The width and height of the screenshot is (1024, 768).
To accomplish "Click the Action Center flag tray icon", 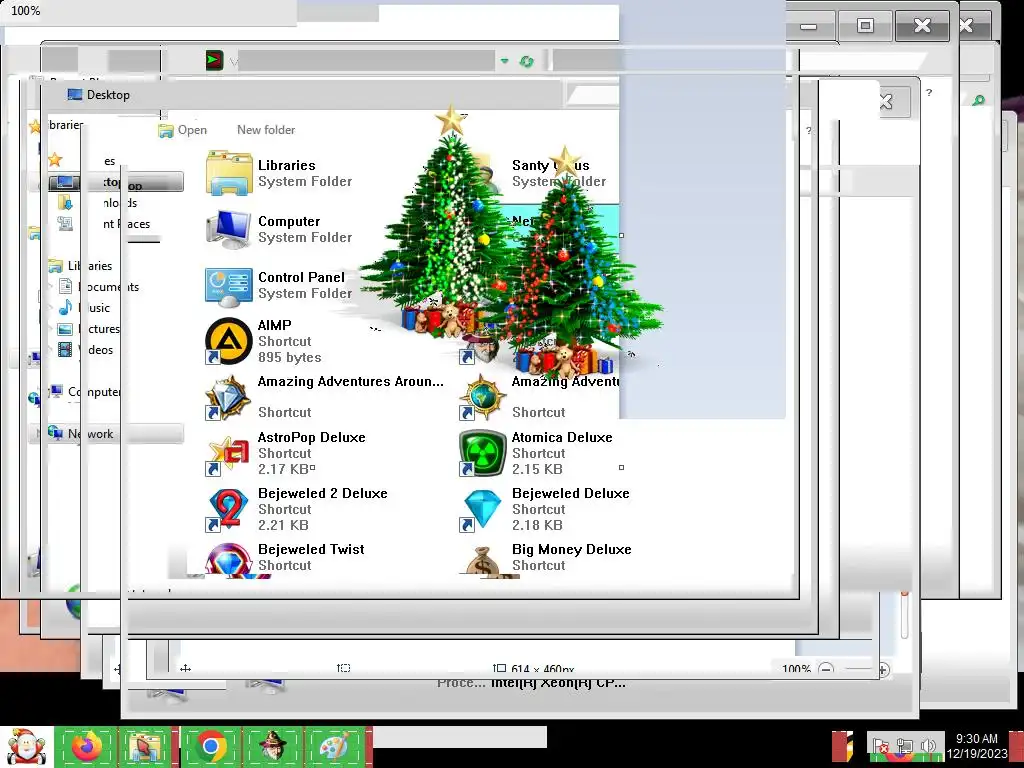I will pyautogui.click(x=881, y=745).
